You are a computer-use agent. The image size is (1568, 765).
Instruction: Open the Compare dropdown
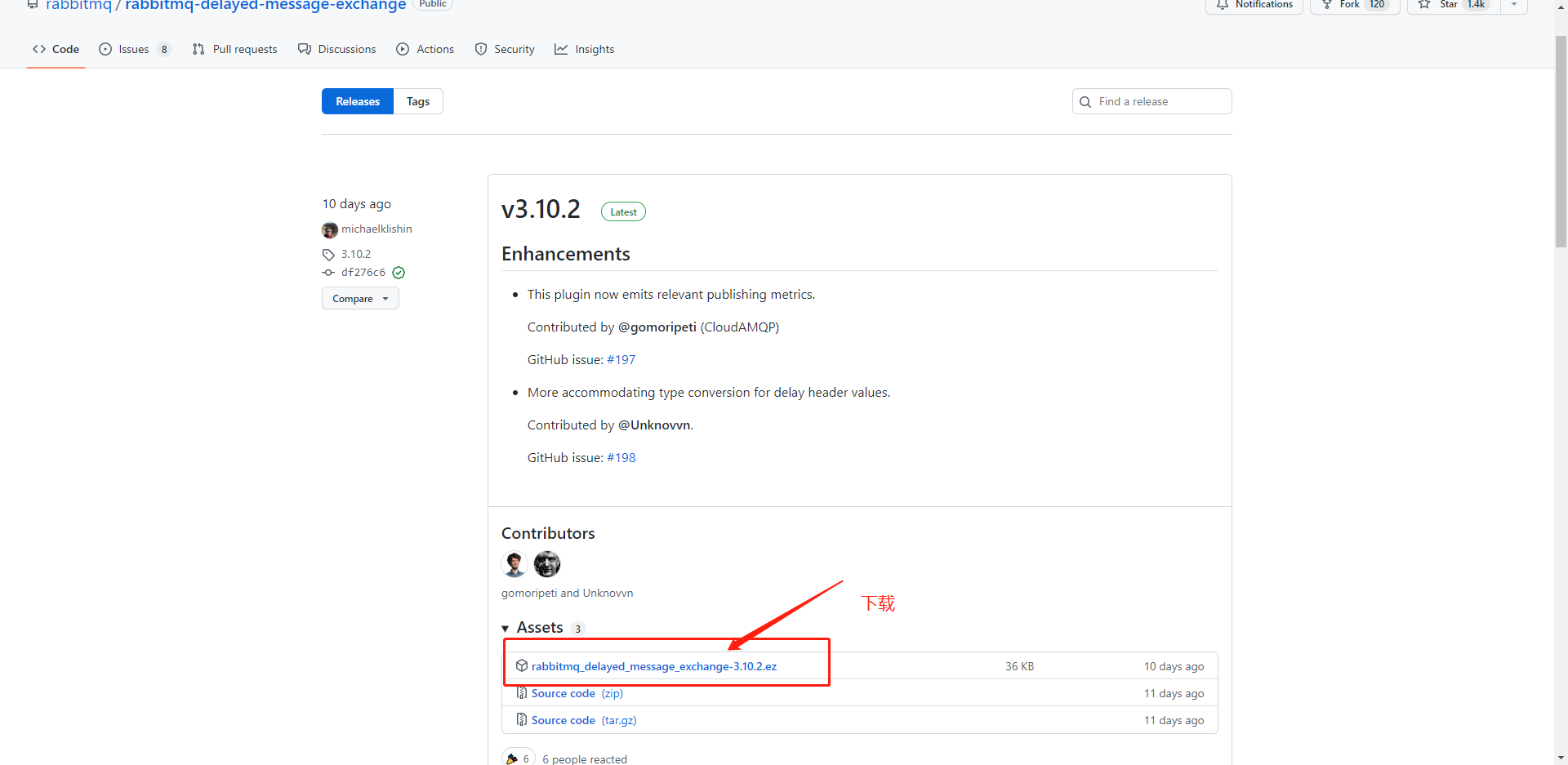click(x=360, y=298)
